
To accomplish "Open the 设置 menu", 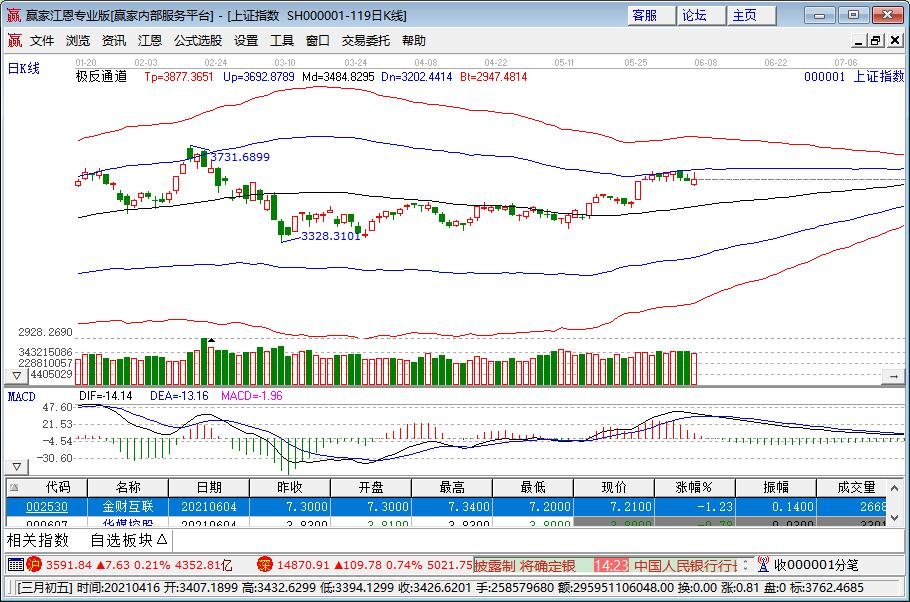I will point(246,41).
